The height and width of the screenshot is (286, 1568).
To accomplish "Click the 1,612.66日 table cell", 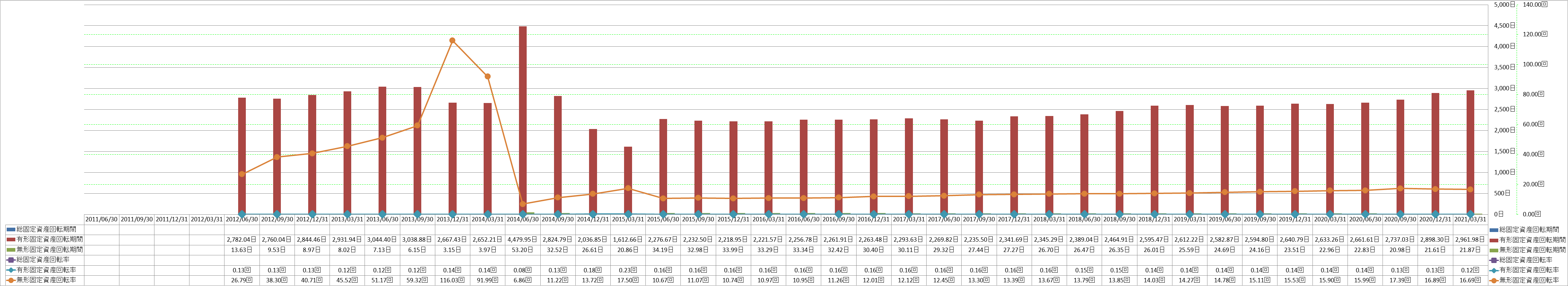I will 628,240.
